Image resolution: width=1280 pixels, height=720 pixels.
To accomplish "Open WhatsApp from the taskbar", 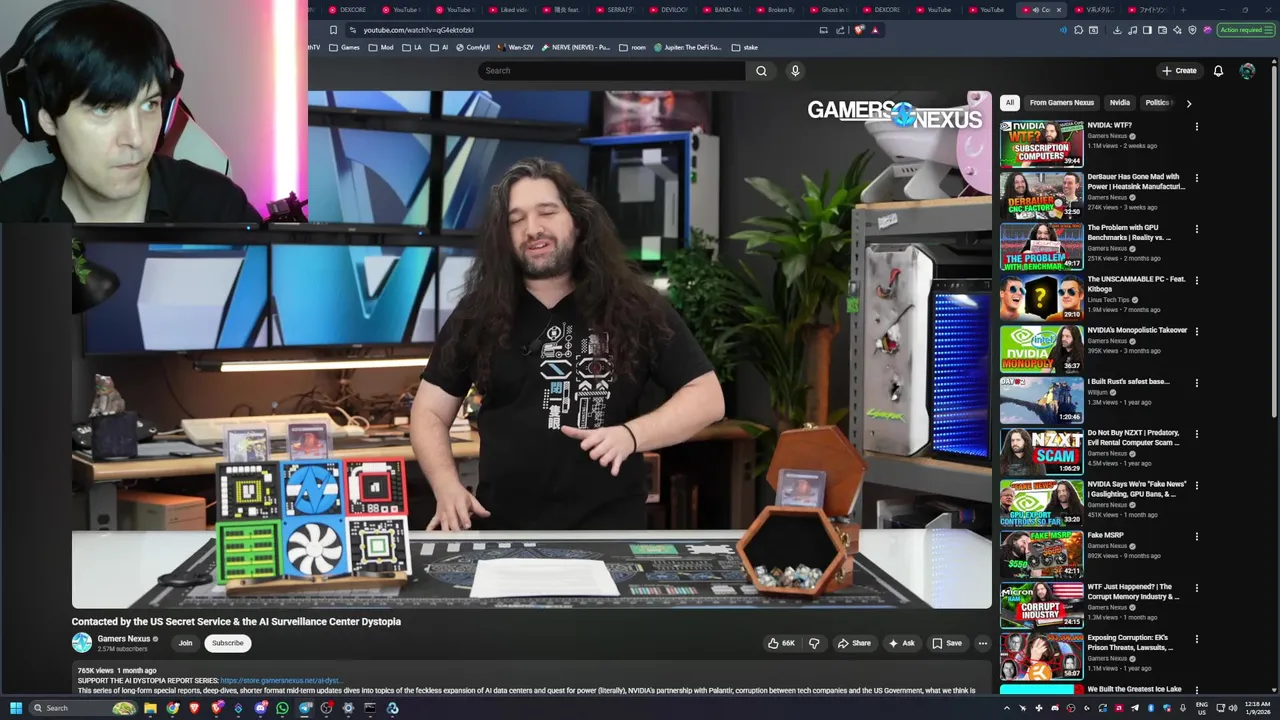I will (282, 708).
